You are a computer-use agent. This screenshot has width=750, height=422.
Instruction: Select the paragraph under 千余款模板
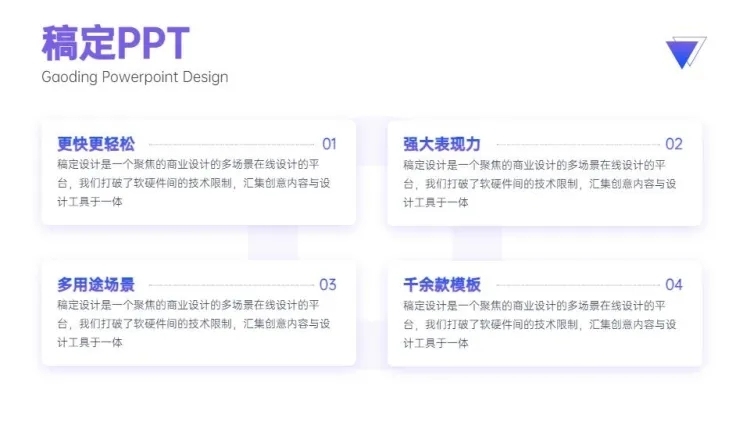540,324
